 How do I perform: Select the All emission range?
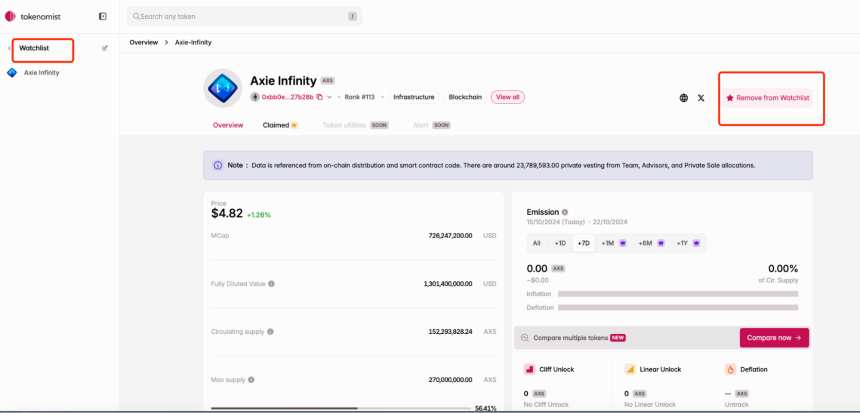536,243
